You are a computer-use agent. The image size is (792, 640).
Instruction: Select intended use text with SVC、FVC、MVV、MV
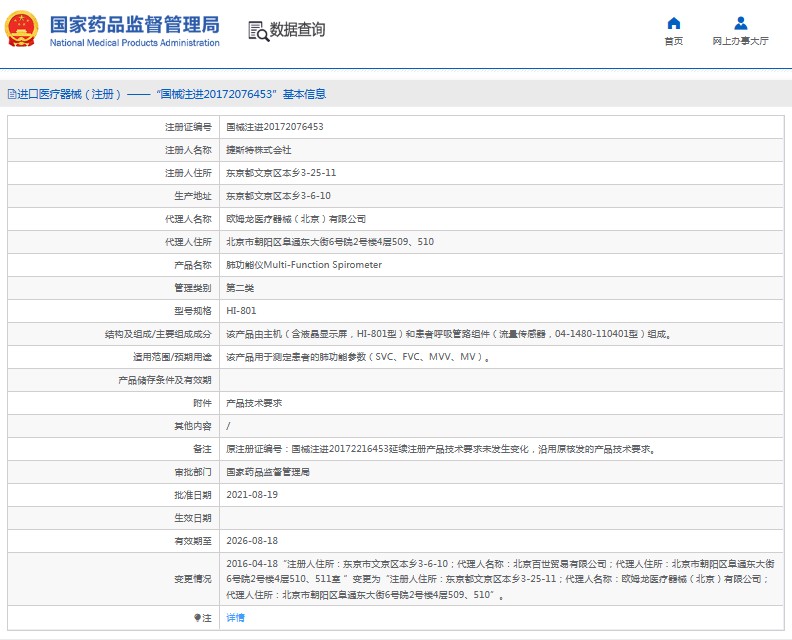358,357
